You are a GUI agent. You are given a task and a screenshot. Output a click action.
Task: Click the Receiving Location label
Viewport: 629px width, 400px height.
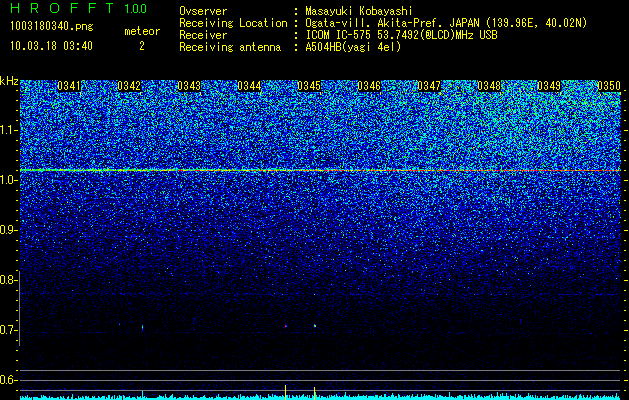(x=233, y=23)
